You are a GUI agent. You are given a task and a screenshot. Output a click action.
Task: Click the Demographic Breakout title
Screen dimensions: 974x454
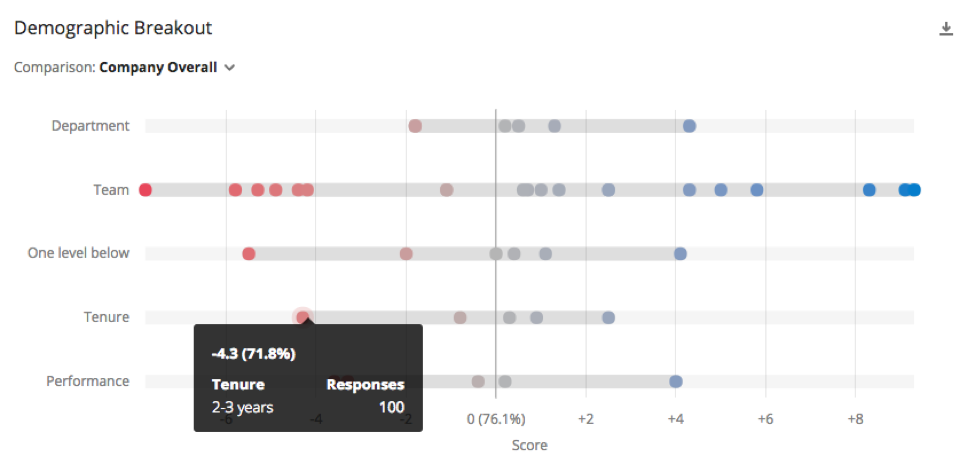click(x=113, y=28)
